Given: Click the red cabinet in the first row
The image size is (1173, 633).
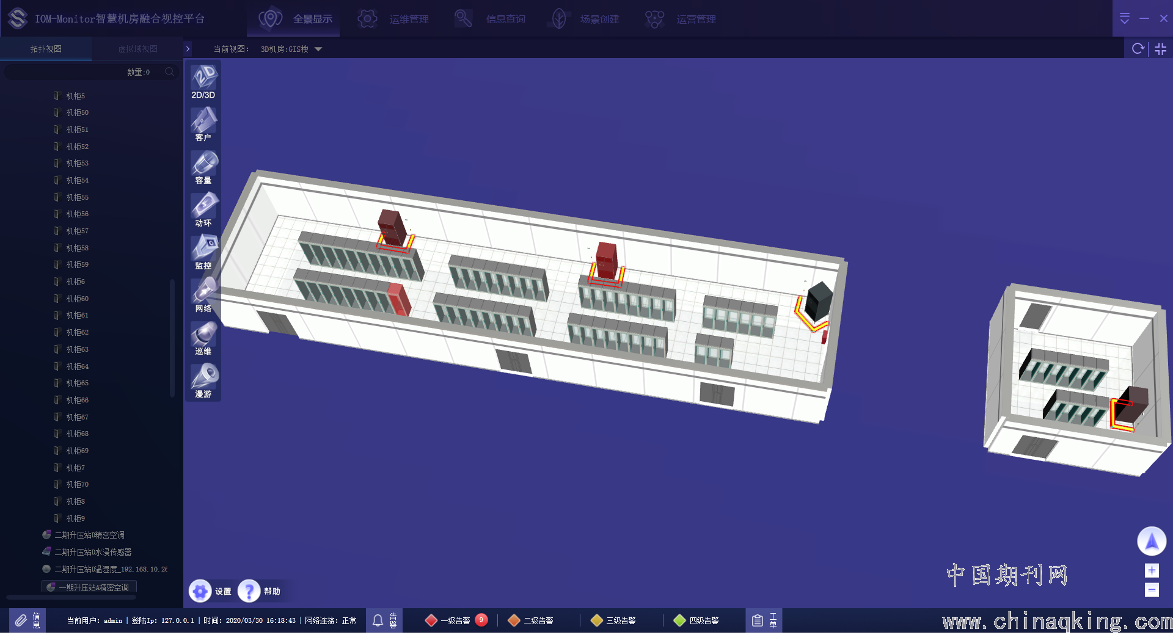Looking at the screenshot, I should point(399,299).
